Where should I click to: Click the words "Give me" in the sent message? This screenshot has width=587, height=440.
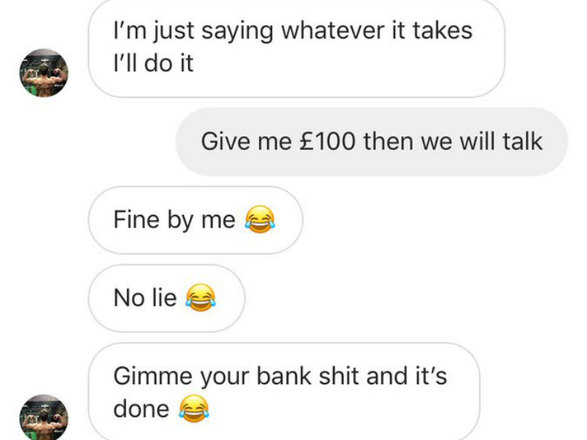246,142
